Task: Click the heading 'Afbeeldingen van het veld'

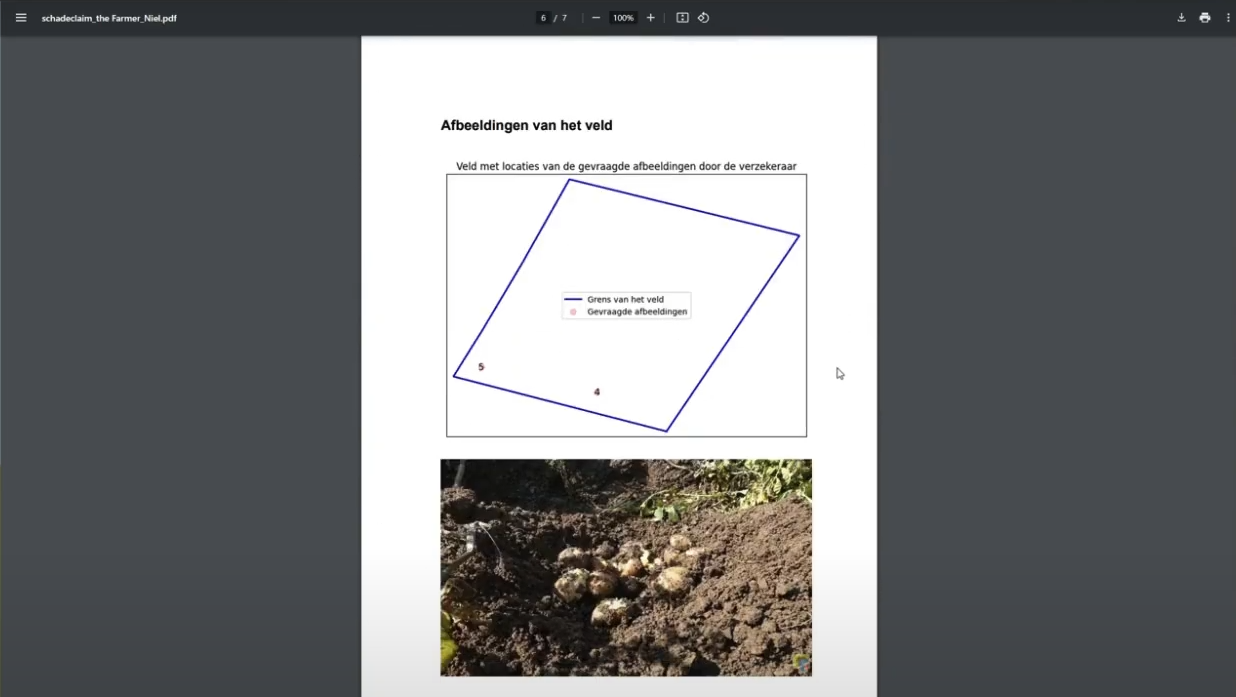Action: tap(526, 125)
